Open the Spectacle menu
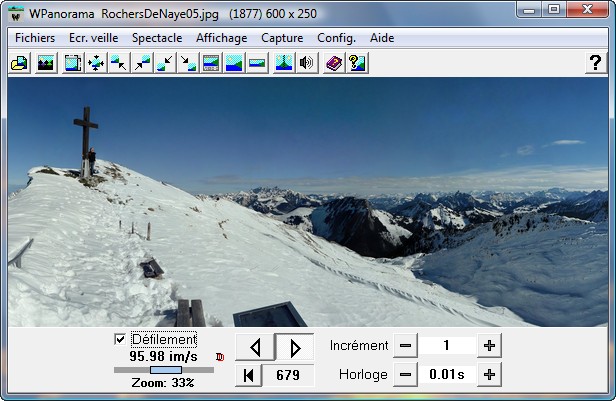This screenshot has height=401, width=616. (x=157, y=37)
